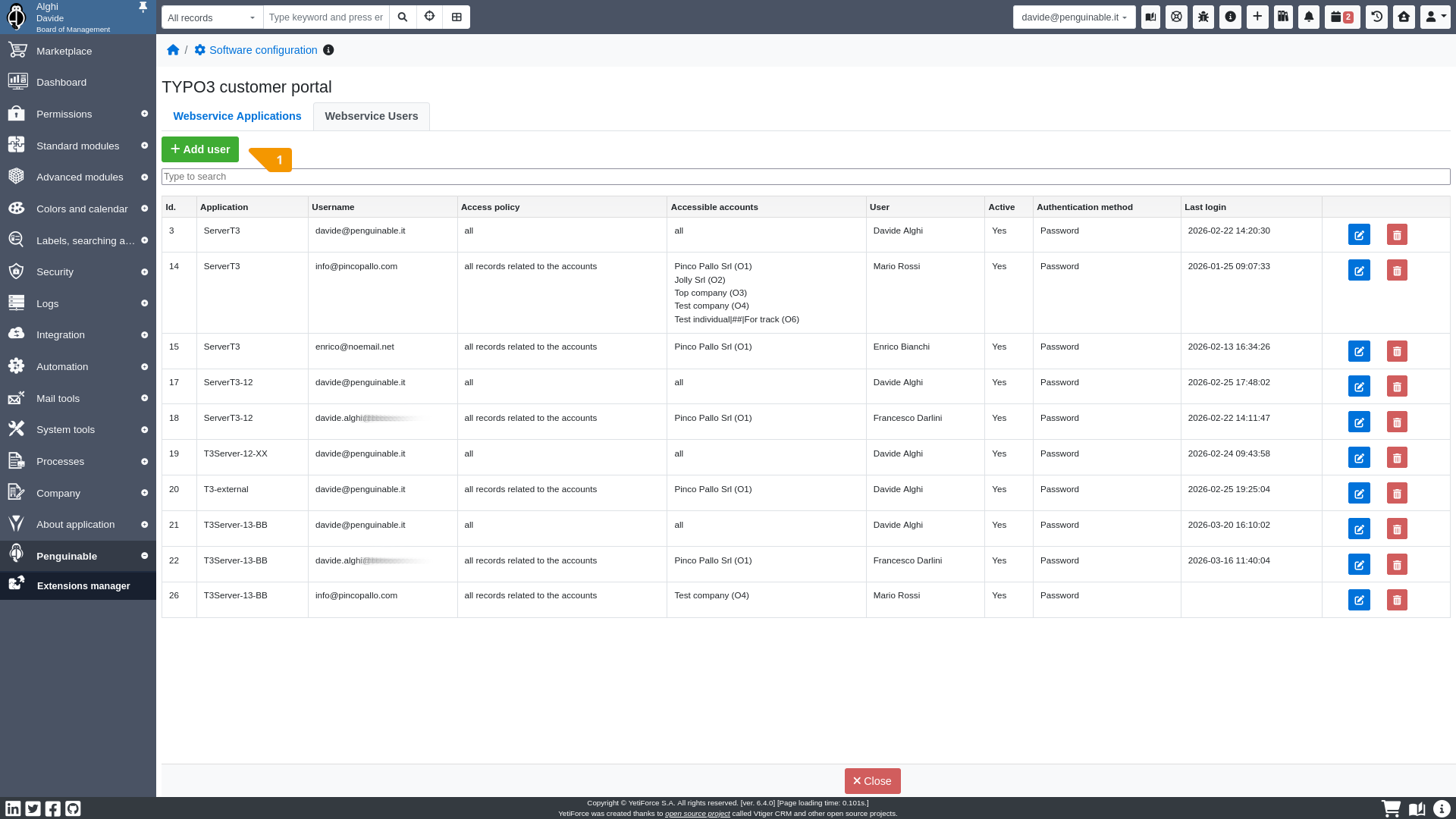The height and width of the screenshot is (819, 1456).
Task: Click the home breadcrumb icon
Action: click(x=173, y=50)
